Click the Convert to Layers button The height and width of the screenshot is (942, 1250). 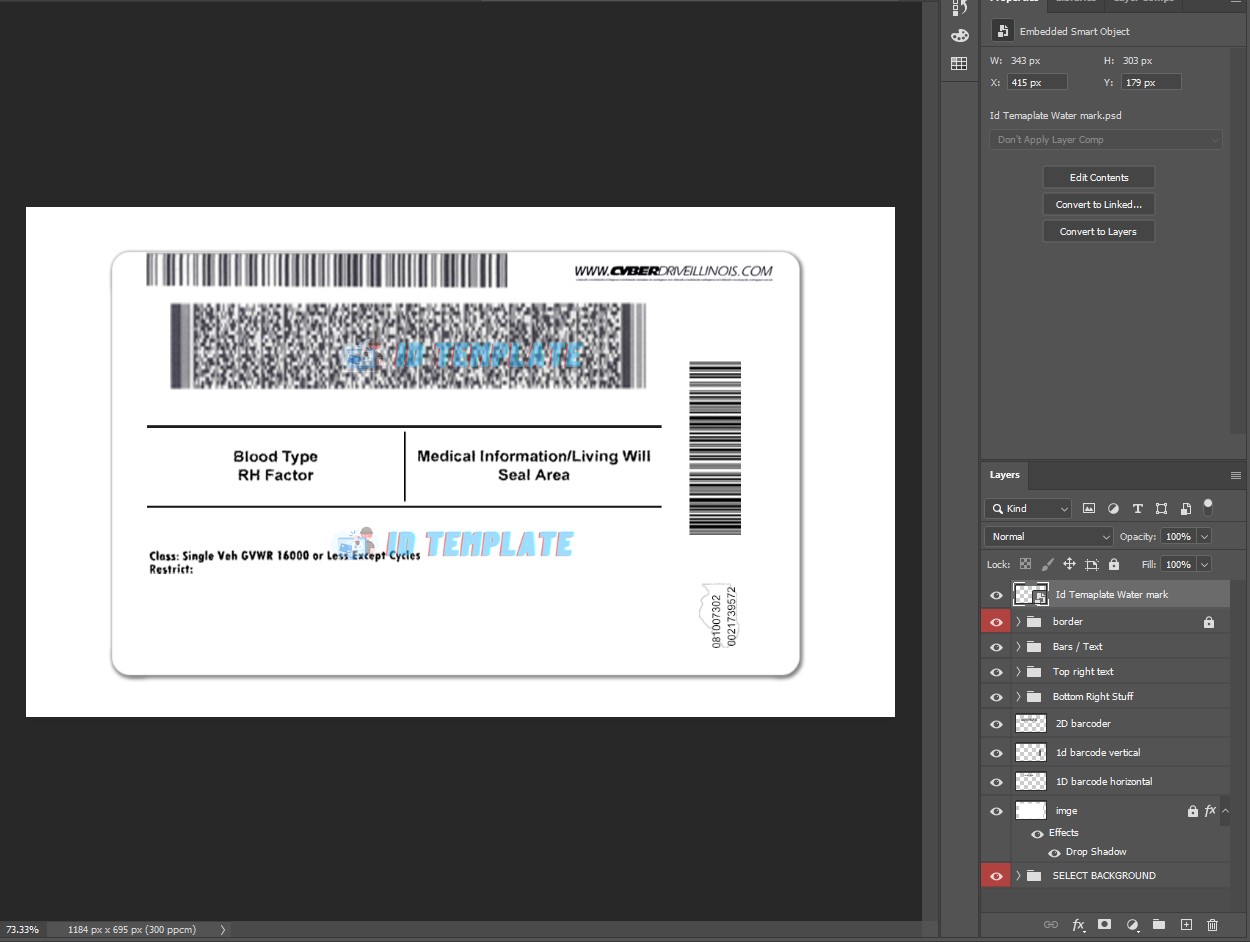click(1099, 232)
